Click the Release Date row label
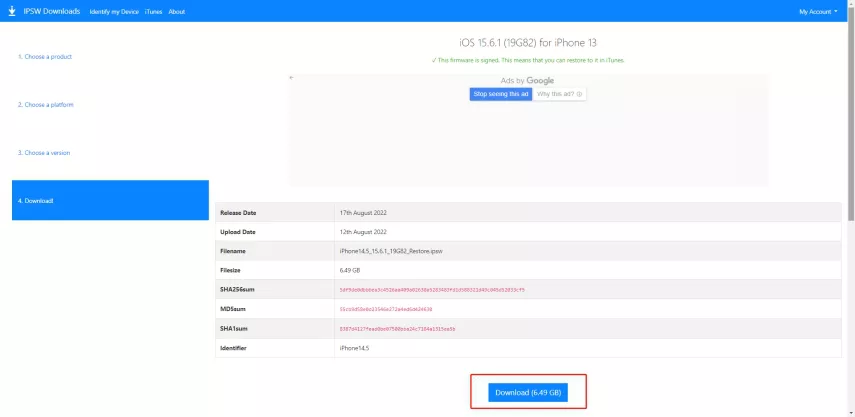 tap(238, 213)
